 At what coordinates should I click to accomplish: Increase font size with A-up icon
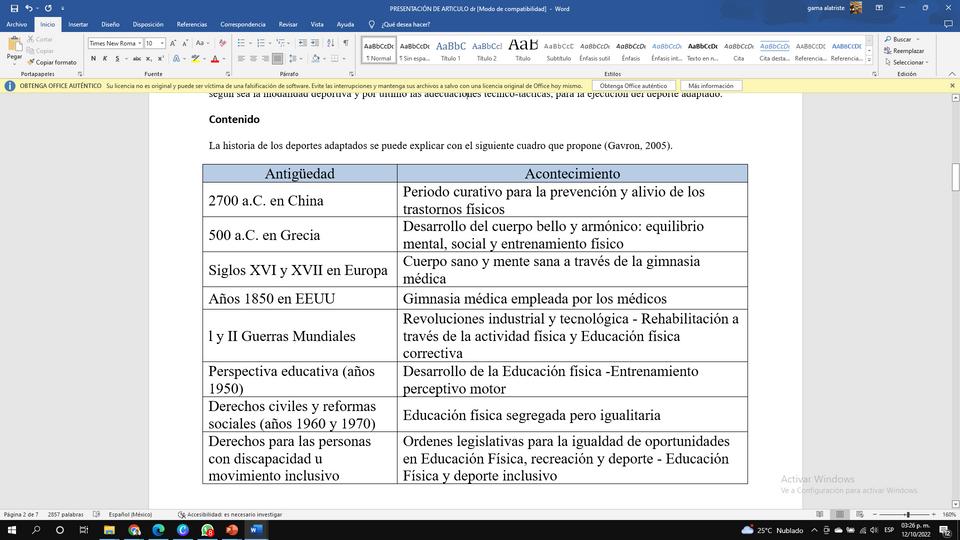pos(173,43)
